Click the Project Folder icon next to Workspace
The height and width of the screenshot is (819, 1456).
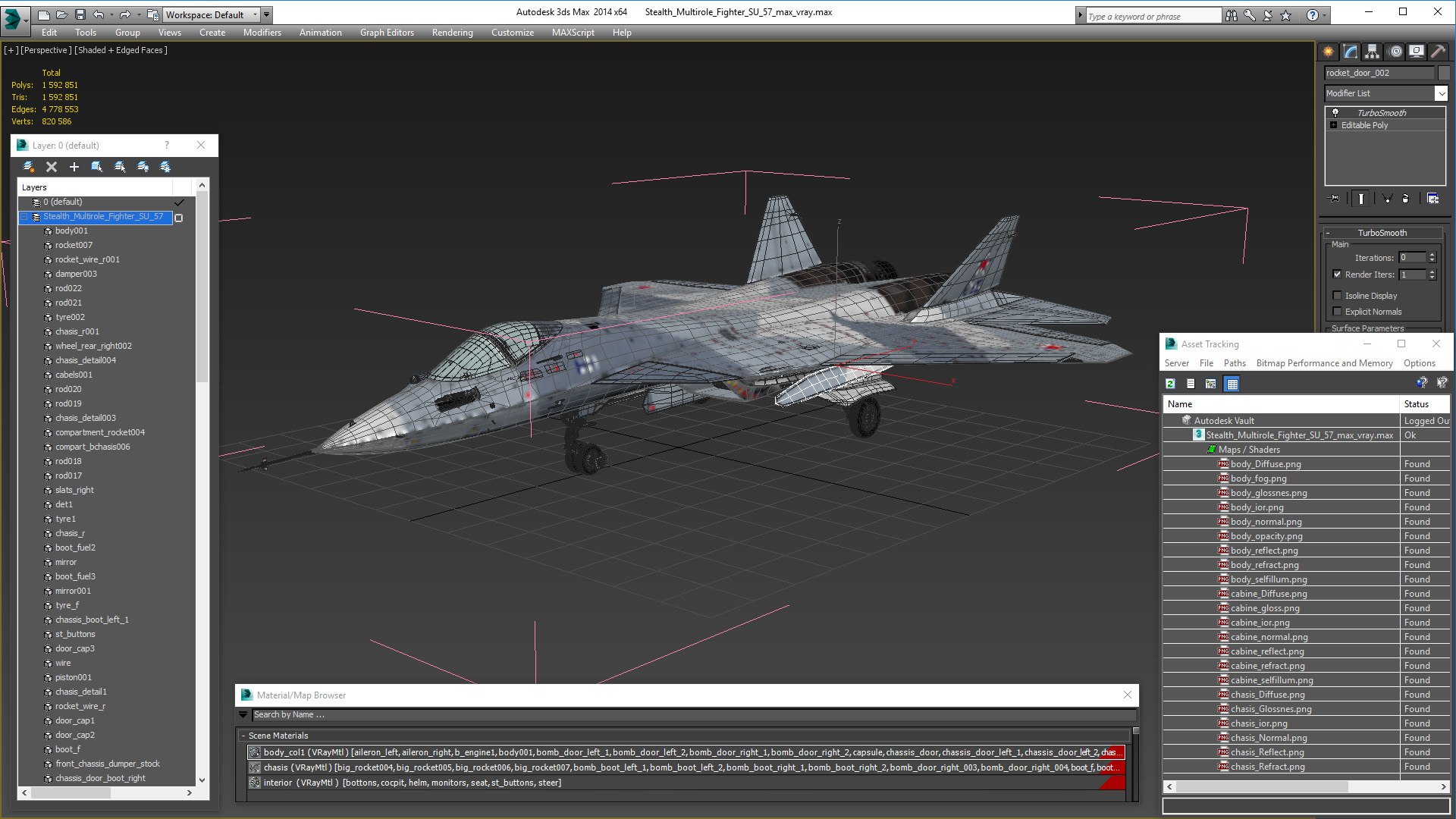click(152, 14)
